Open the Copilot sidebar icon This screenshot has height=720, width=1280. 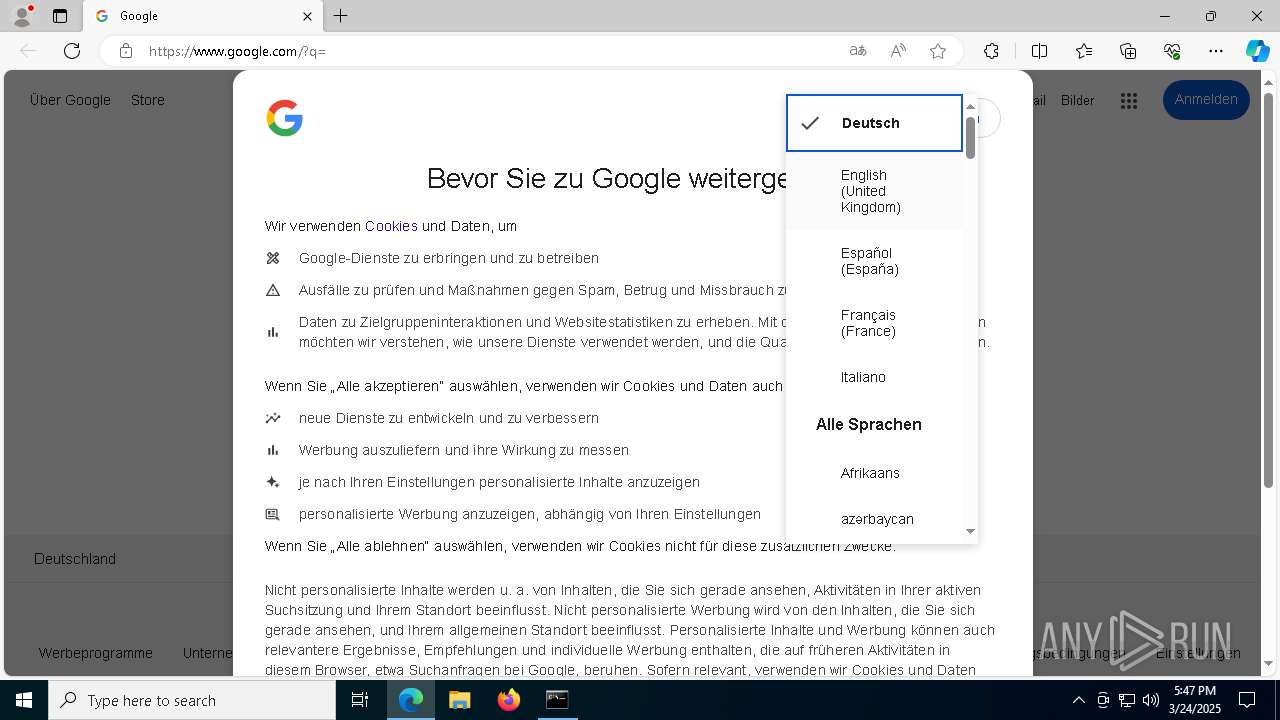coord(1257,51)
